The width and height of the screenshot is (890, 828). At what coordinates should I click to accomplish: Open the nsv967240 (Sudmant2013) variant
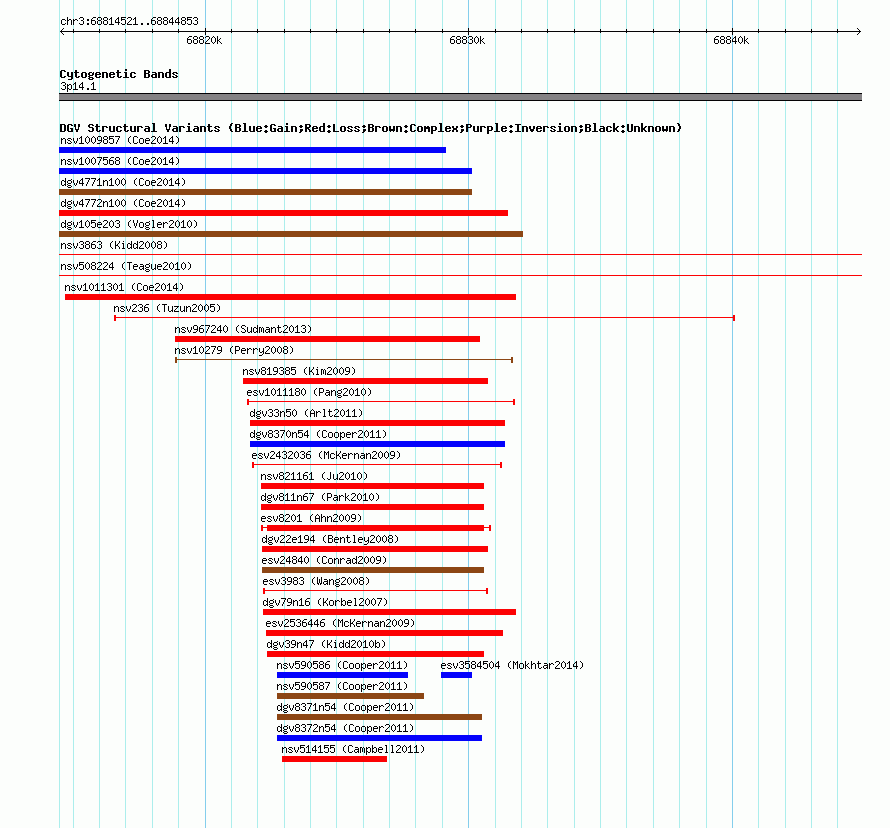(327, 339)
